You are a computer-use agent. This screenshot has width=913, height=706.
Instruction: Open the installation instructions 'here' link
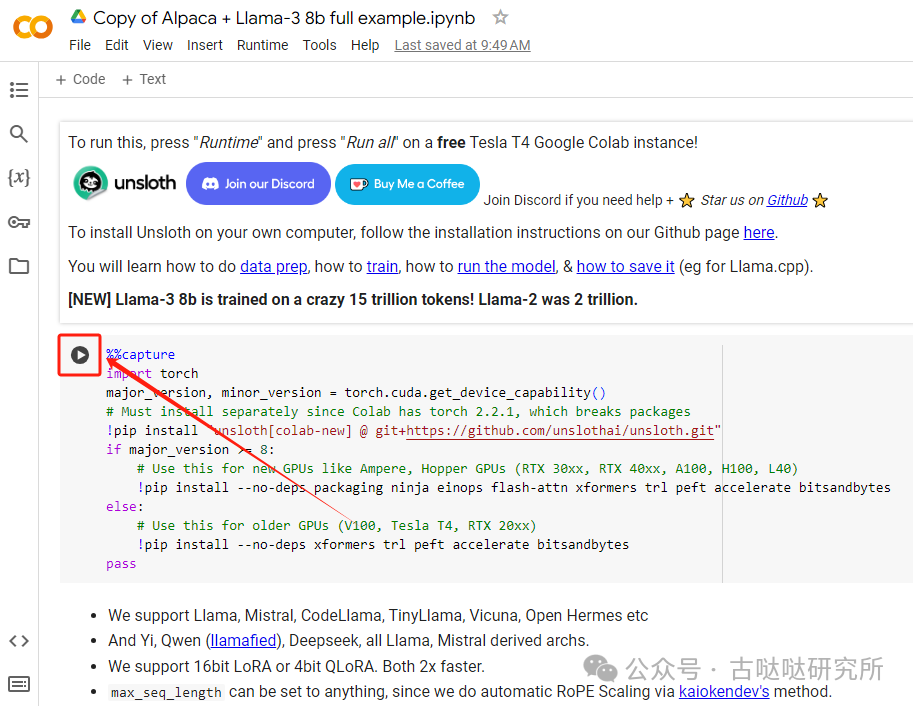pos(759,232)
